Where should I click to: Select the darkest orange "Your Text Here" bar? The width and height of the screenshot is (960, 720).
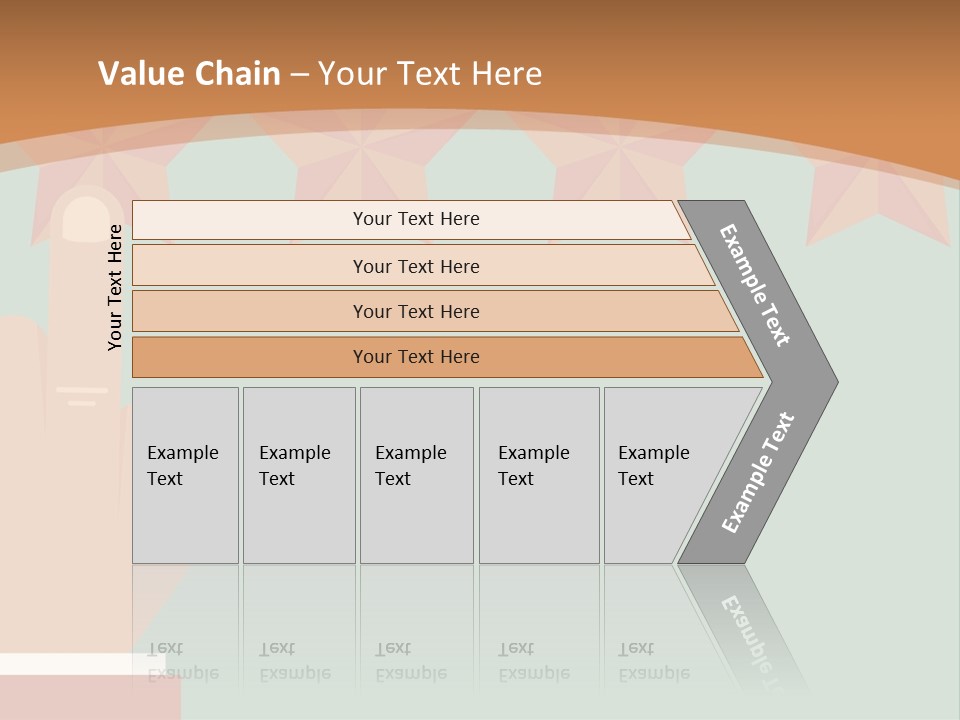[415, 357]
